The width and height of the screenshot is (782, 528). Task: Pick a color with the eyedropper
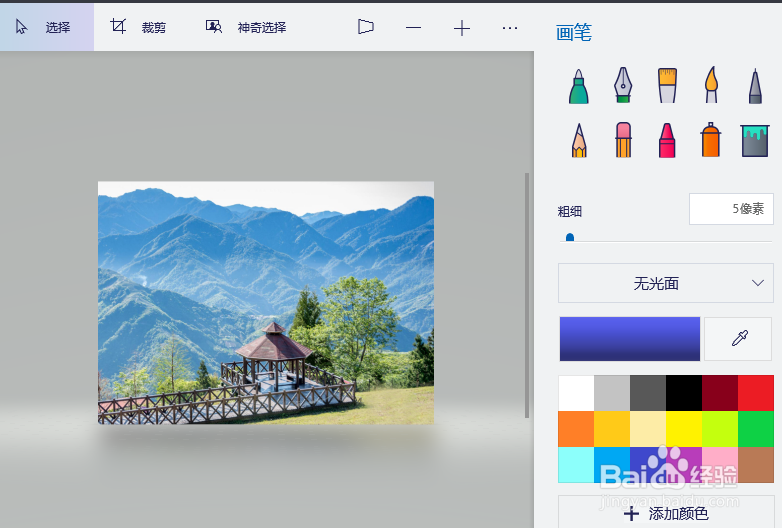(x=738, y=339)
